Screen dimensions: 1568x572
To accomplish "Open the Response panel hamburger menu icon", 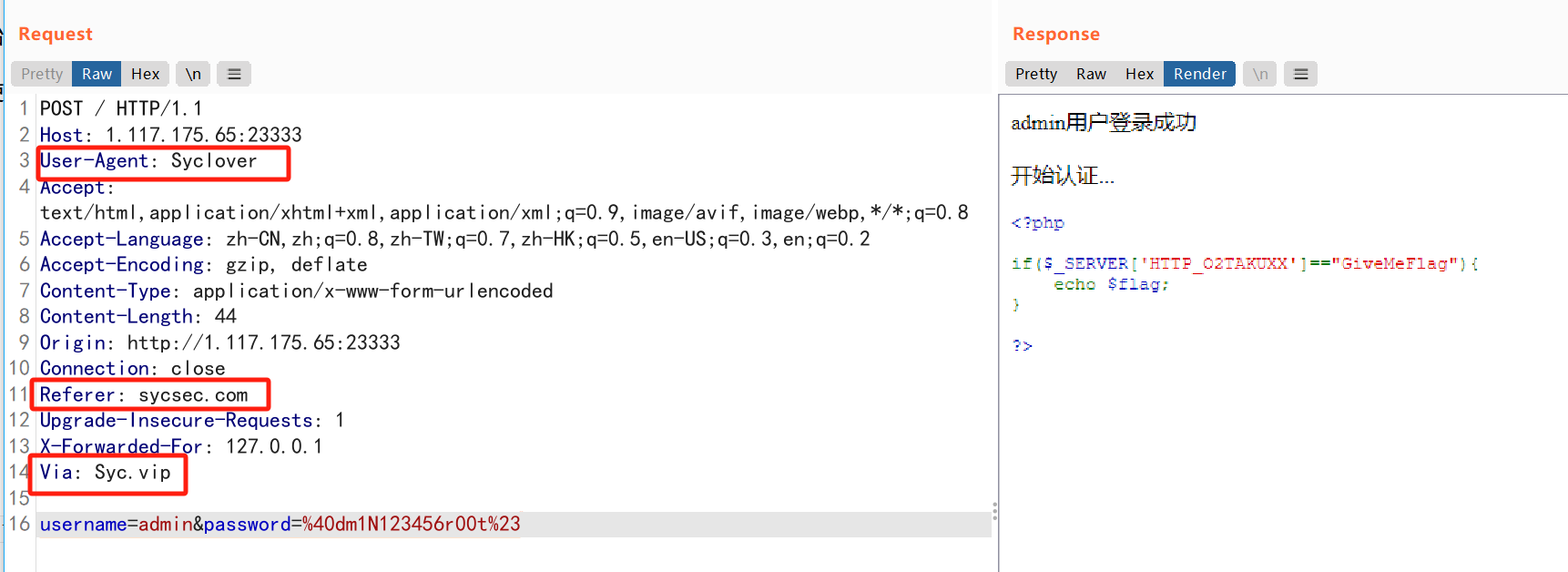I will click(x=1300, y=74).
